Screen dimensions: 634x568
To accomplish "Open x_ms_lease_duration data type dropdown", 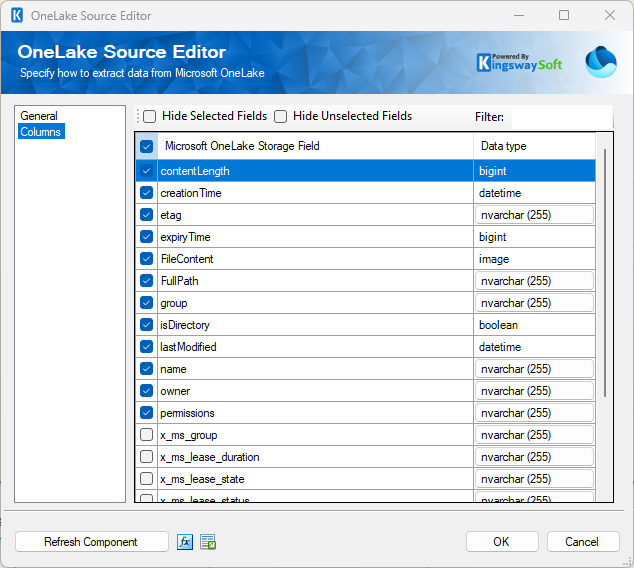I will 534,457.
